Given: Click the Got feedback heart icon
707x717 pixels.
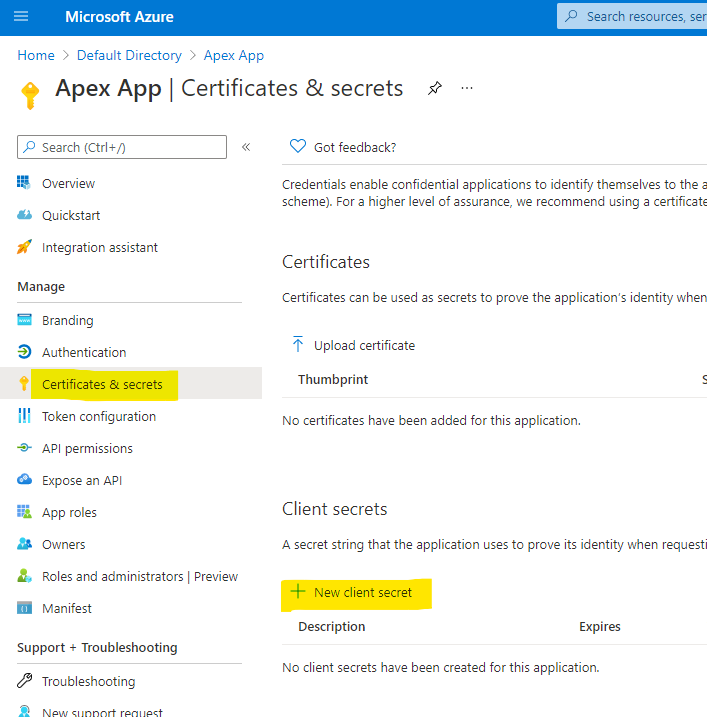Looking at the screenshot, I should [297, 146].
